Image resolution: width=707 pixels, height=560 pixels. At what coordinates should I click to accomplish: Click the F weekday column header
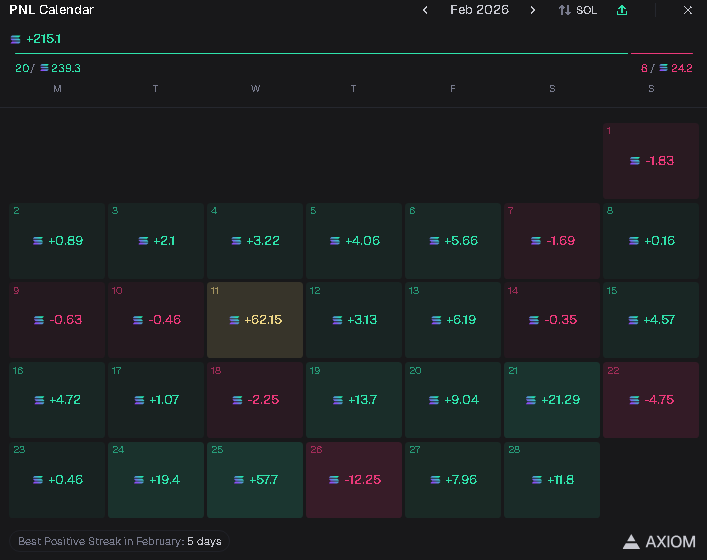453,89
